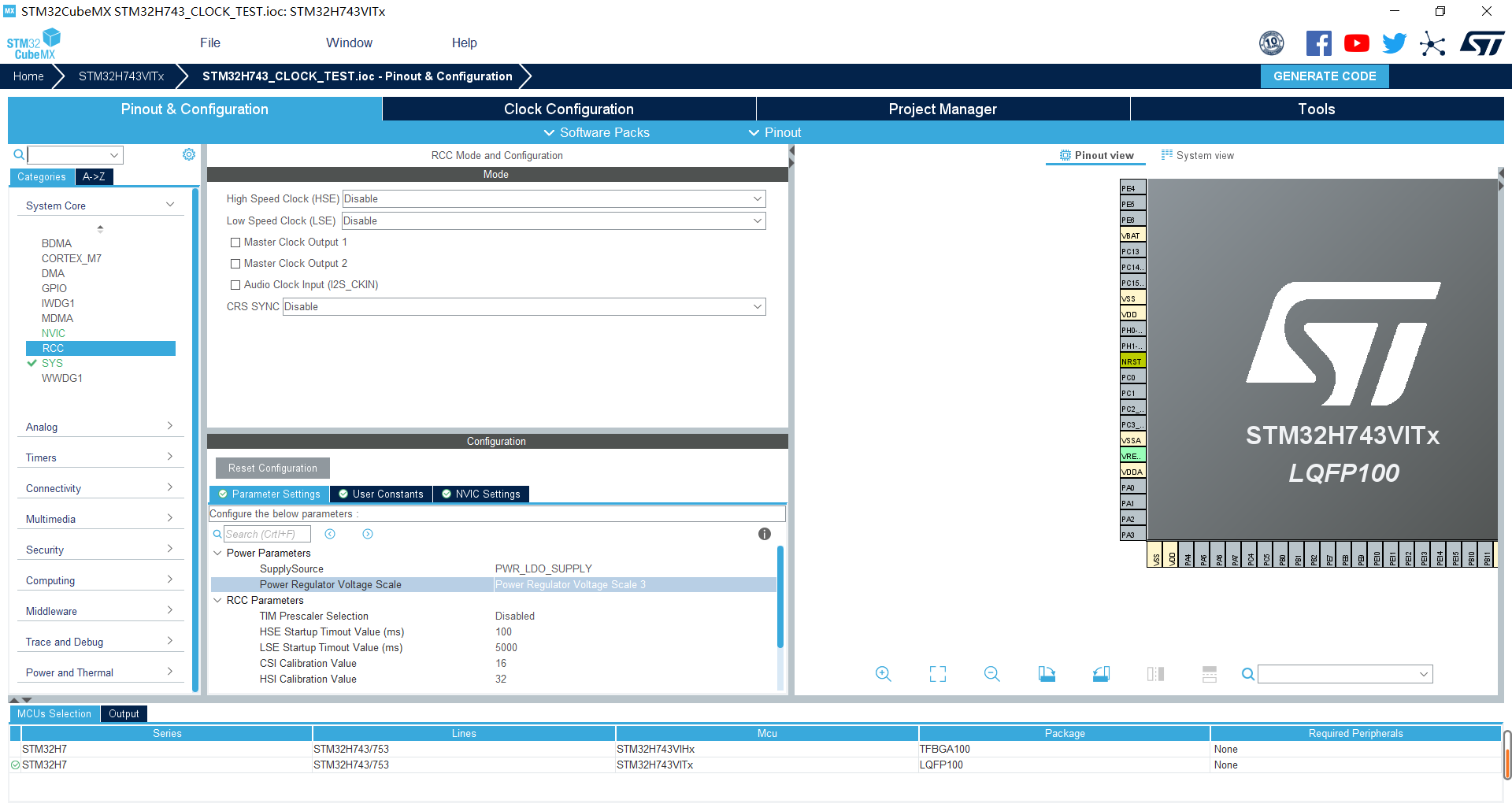Image resolution: width=1512 pixels, height=811 pixels.
Task: Open the CRS SYNC dropdown
Action: click(524, 306)
